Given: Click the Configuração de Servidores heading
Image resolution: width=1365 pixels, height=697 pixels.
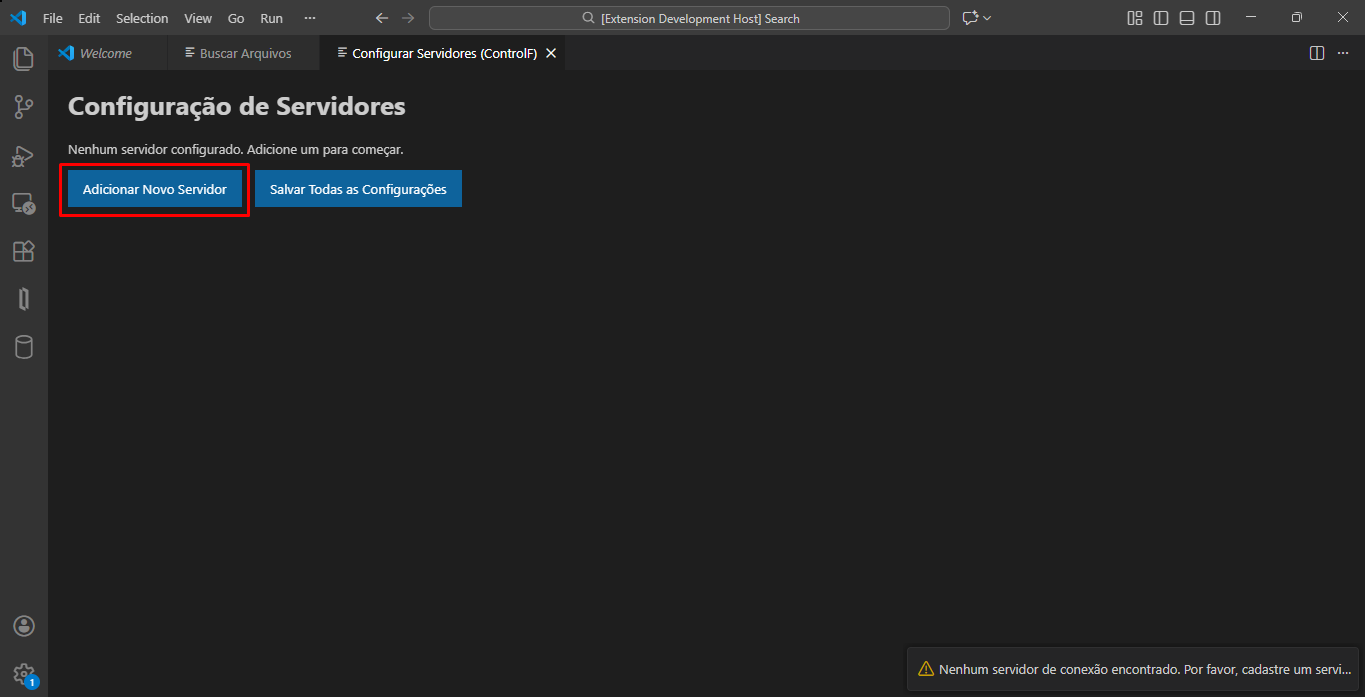Looking at the screenshot, I should (237, 106).
